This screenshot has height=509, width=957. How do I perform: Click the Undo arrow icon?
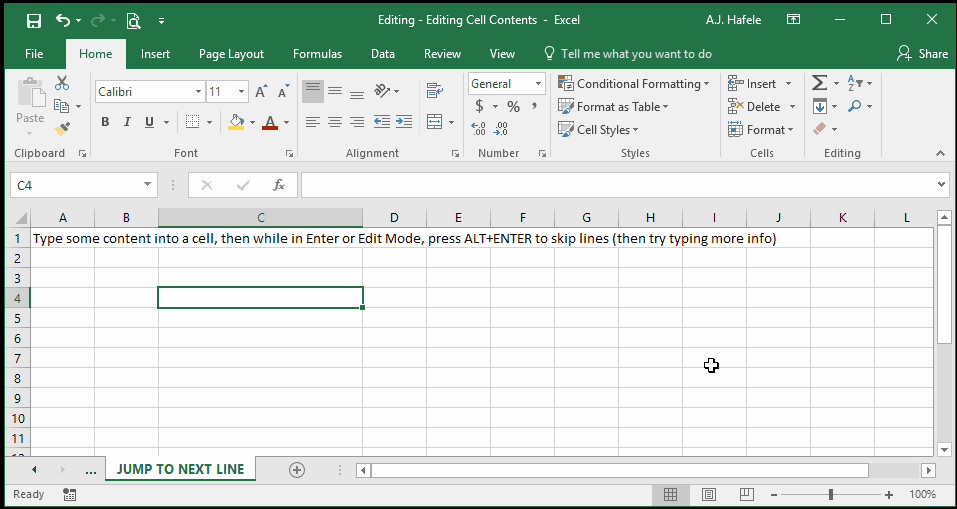click(x=63, y=20)
